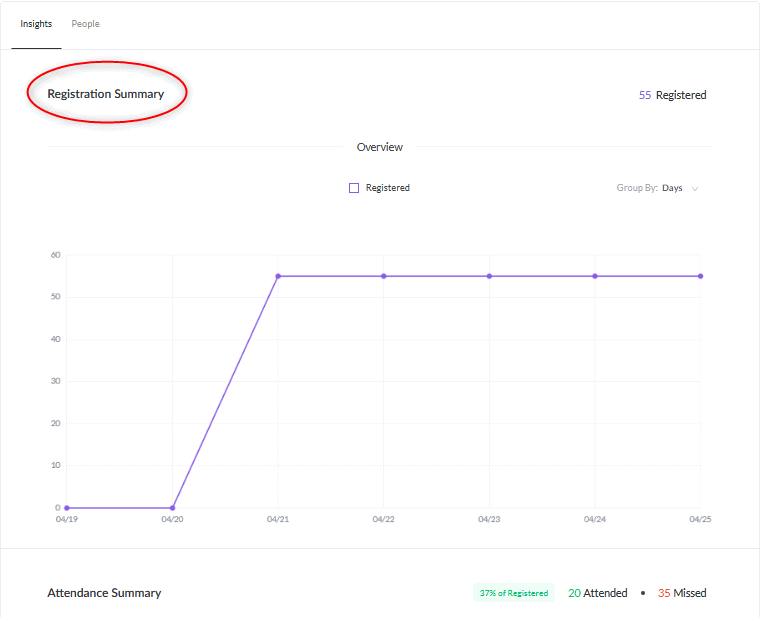Open the Insights tab

36,24
